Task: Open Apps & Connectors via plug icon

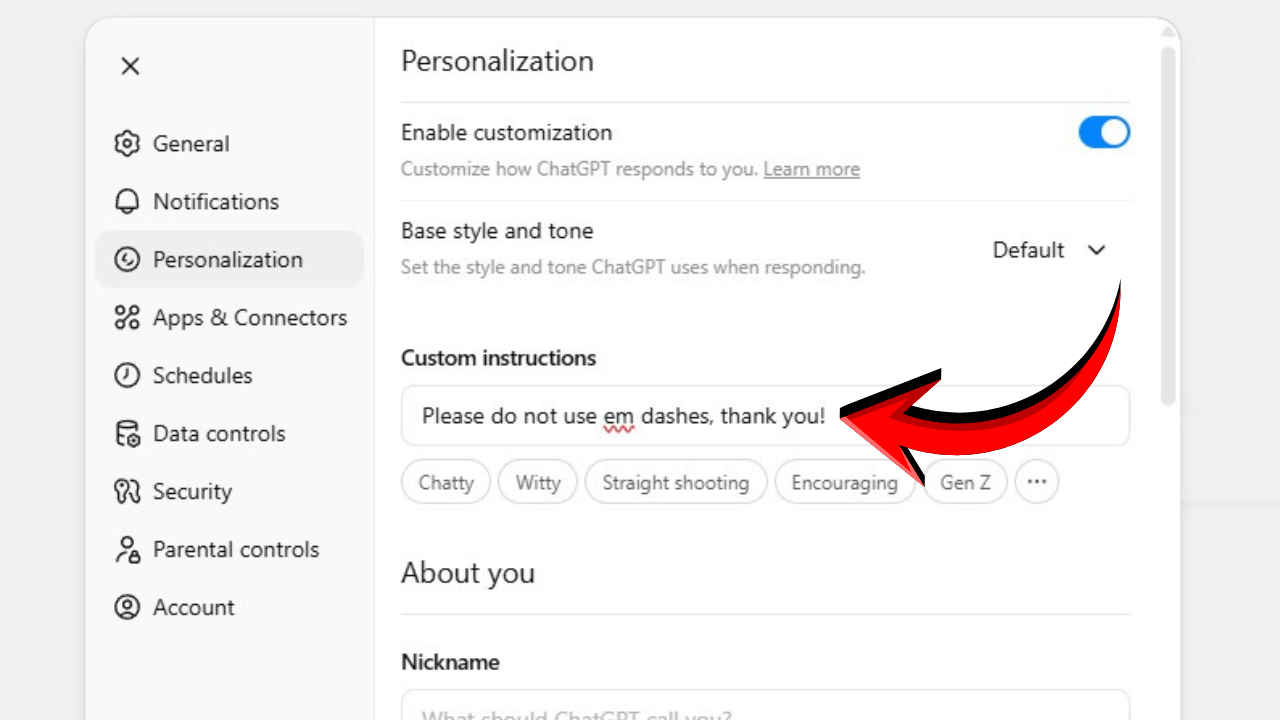Action: tap(127, 317)
